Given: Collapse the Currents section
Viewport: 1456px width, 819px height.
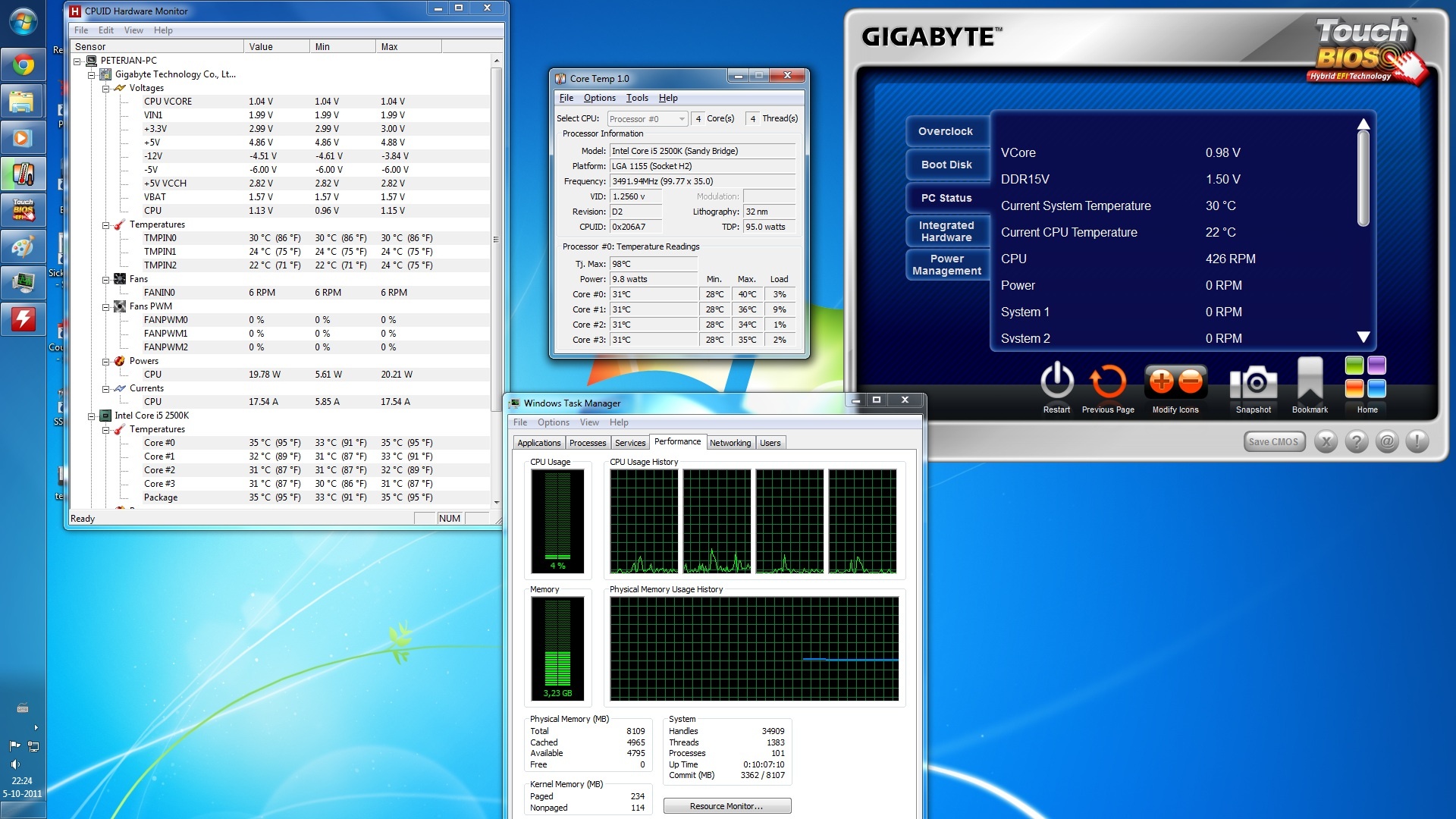Looking at the screenshot, I should tap(105, 388).
